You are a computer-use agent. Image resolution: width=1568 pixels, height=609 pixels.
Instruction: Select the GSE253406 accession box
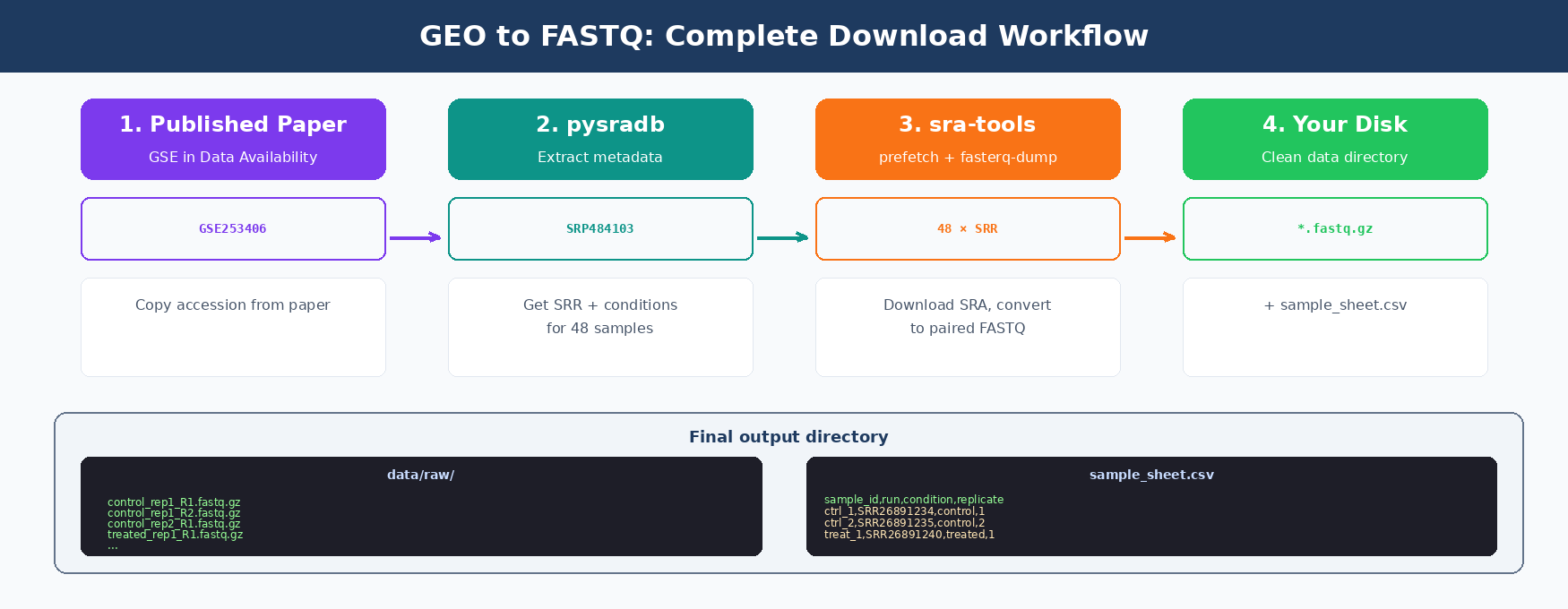pos(233,228)
